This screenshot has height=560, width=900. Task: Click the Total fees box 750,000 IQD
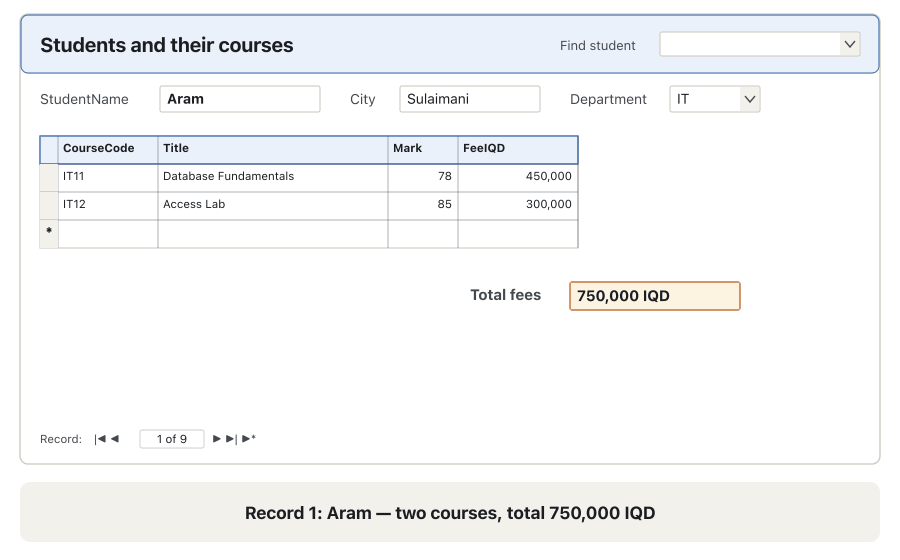tap(655, 296)
